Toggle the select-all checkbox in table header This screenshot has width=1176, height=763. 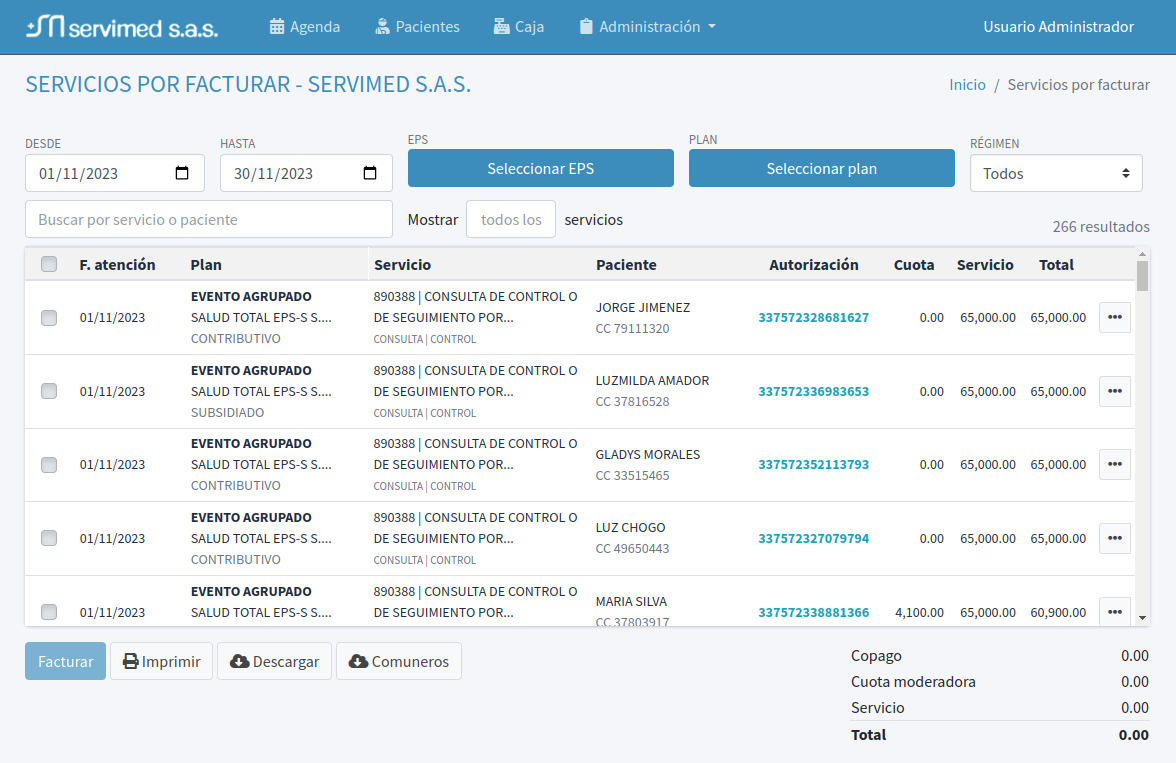(49, 265)
